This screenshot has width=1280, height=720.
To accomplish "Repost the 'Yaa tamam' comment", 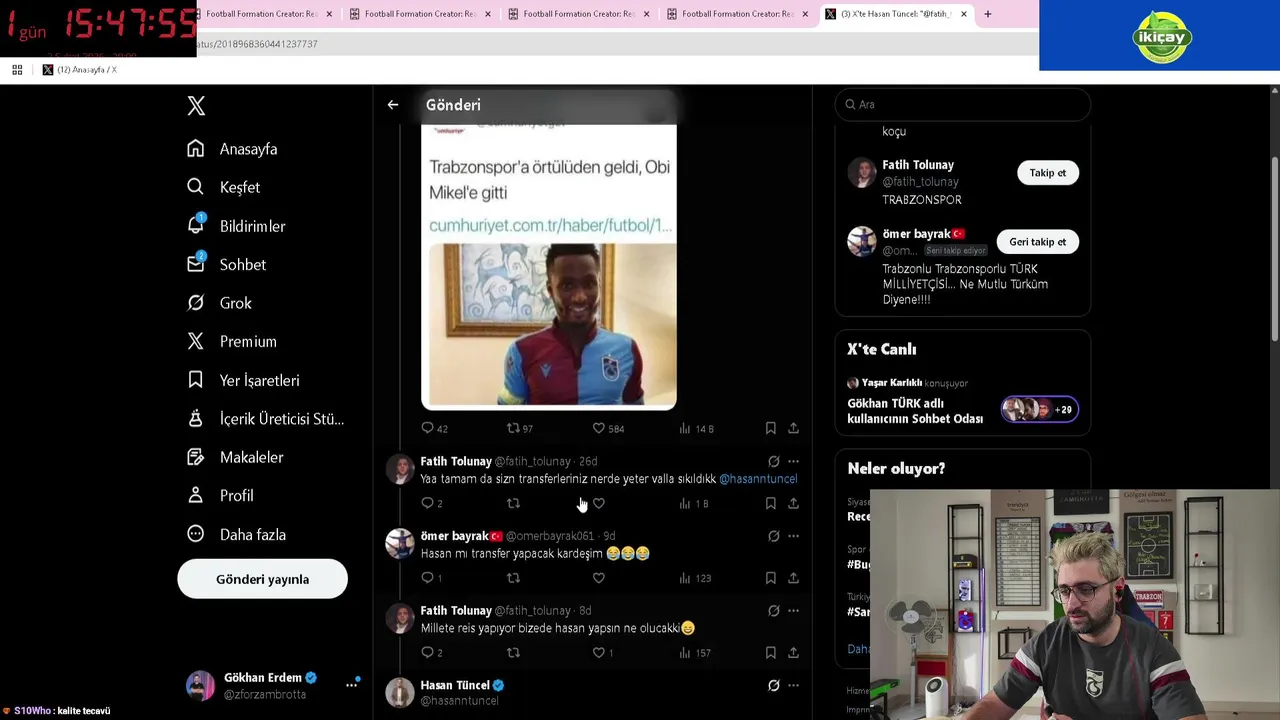I will (513, 503).
